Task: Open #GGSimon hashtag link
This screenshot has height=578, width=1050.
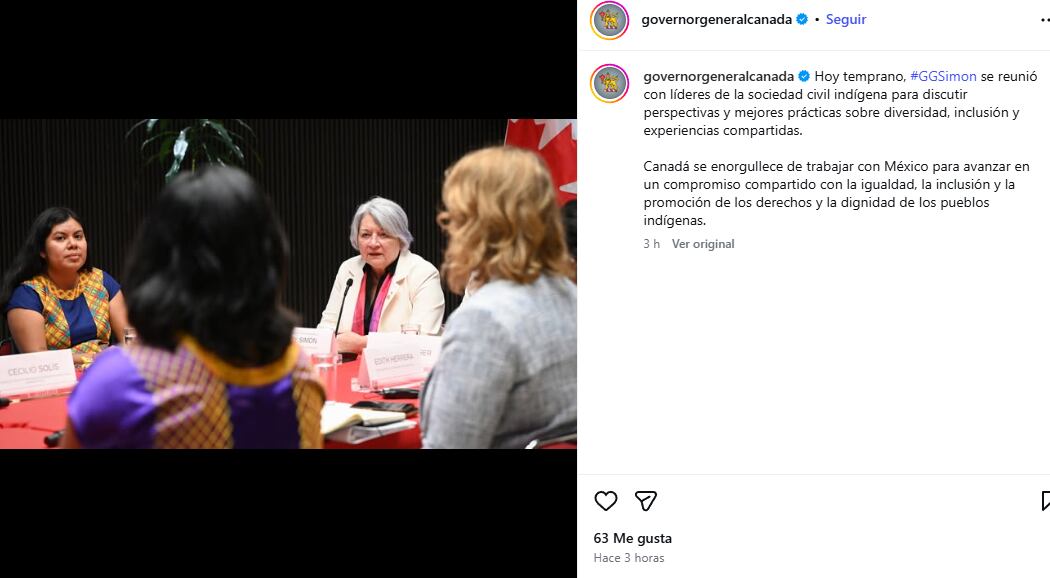Action: coord(943,76)
